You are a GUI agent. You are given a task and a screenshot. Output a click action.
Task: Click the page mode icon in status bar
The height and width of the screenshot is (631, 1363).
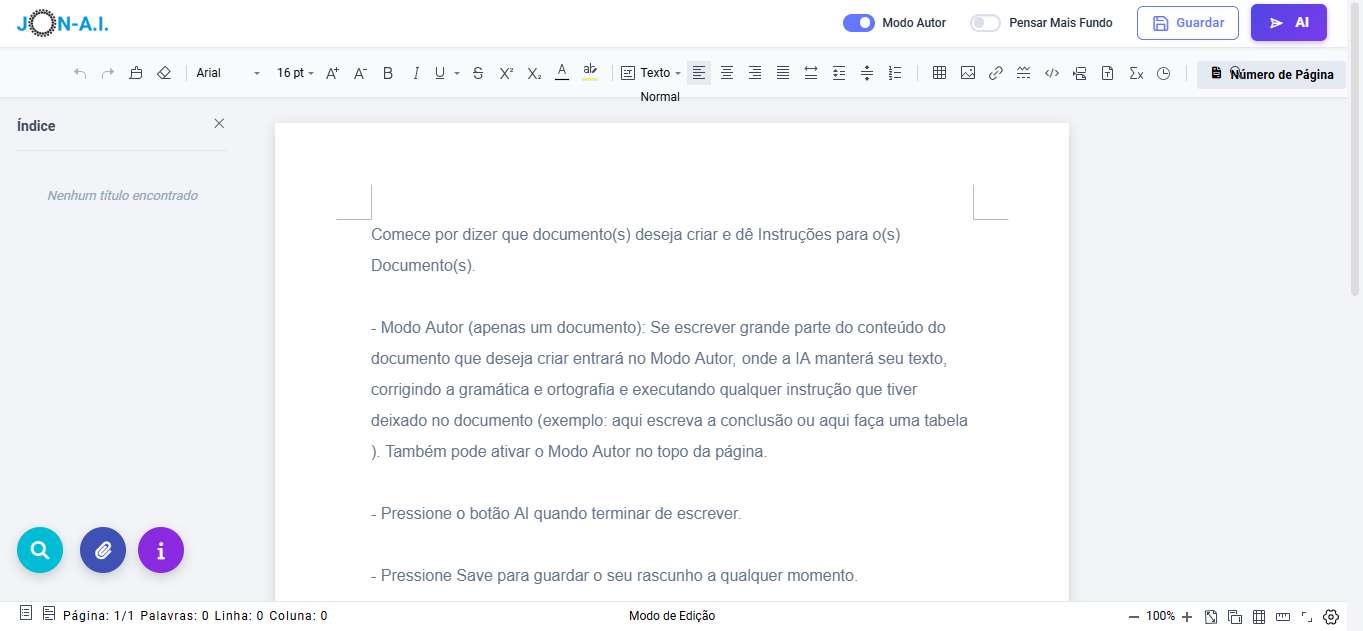pos(1235,617)
